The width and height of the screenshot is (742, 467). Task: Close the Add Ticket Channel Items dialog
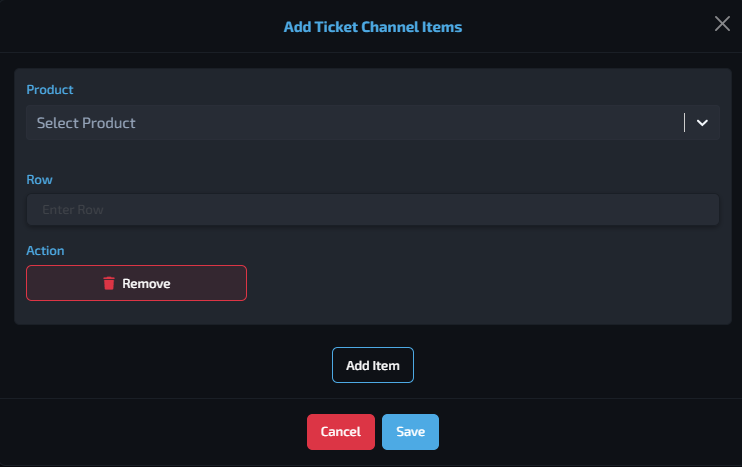pyautogui.click(x=722, y=23)
